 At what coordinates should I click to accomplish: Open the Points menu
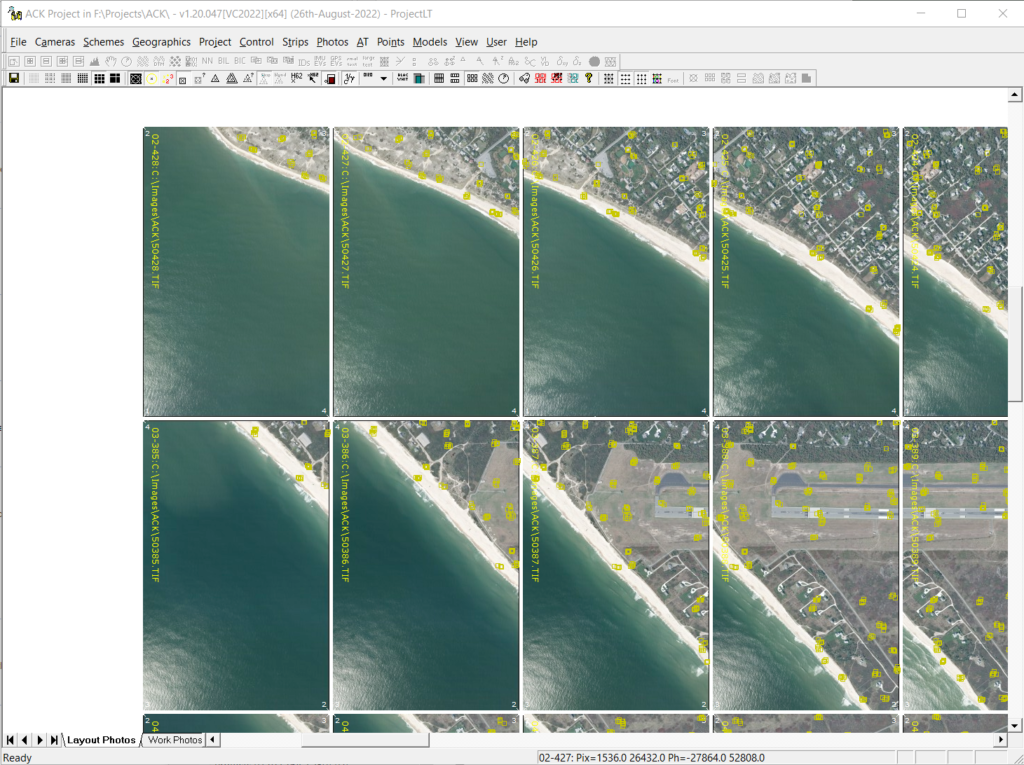tap(391, 42)
